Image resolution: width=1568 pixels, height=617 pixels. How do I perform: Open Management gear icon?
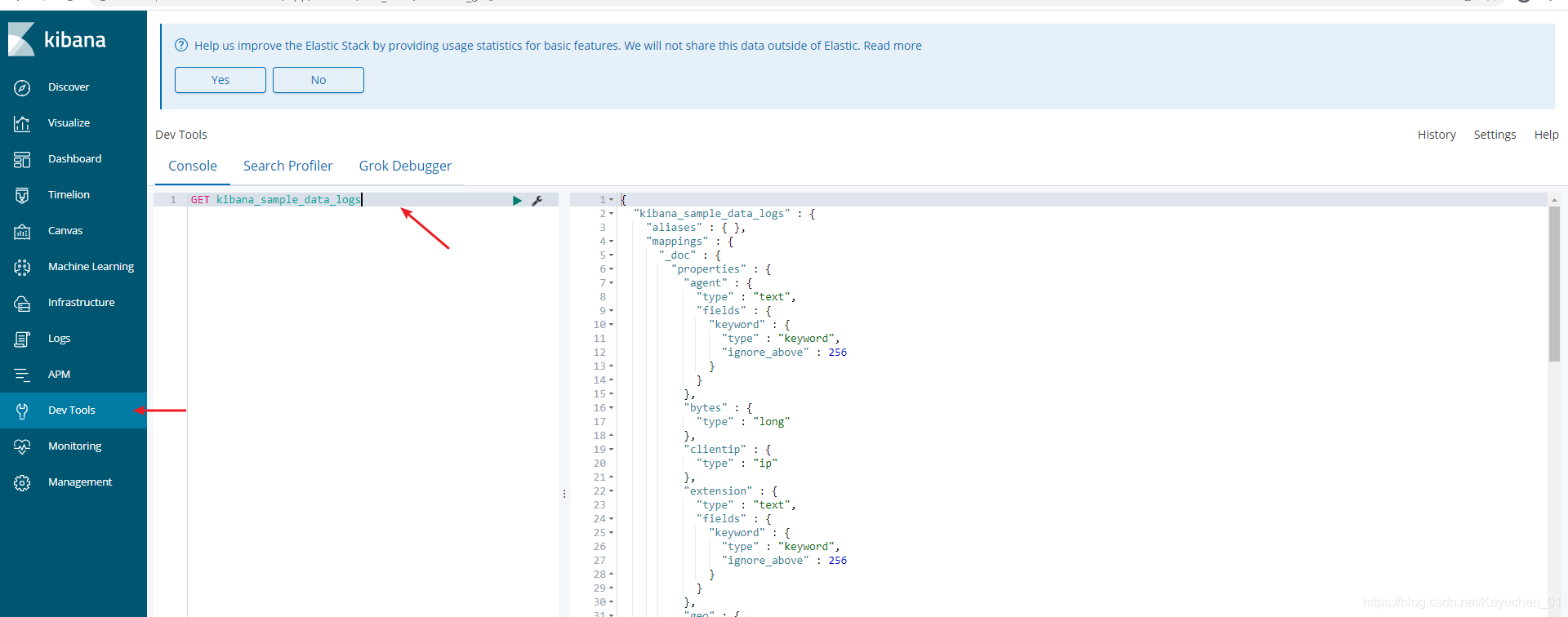[x=22, y=482]
